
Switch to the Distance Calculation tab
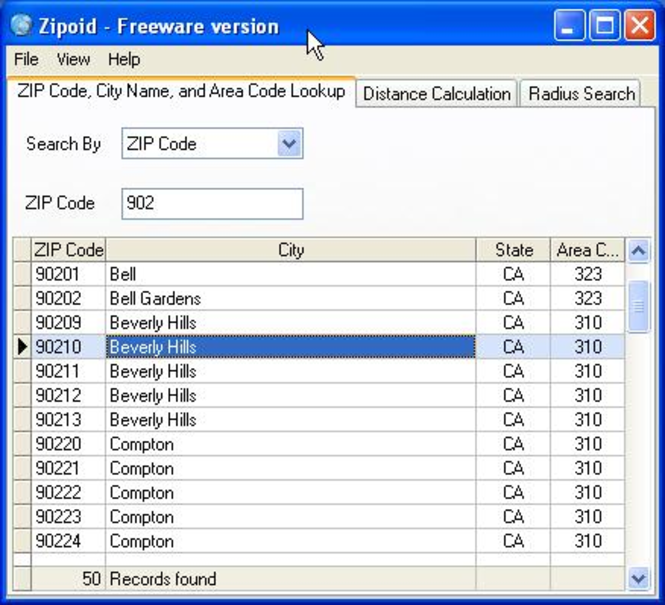[x=436, y=94]
